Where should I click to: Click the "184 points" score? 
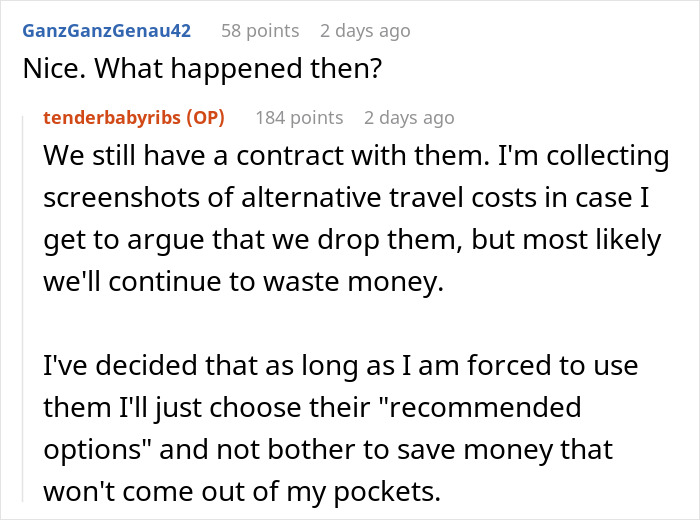[299, 118]
